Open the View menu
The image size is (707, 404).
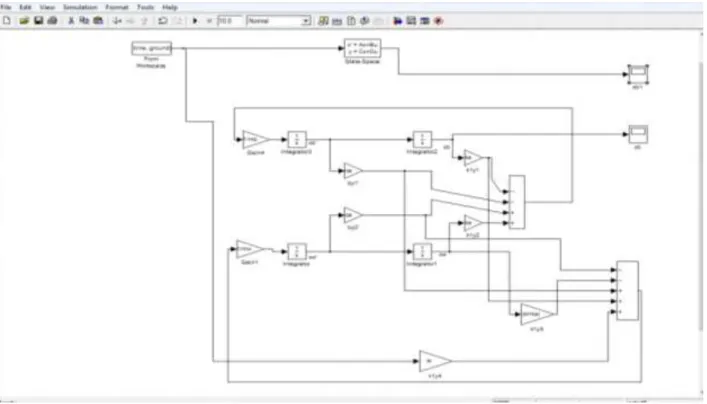point(47,7)
